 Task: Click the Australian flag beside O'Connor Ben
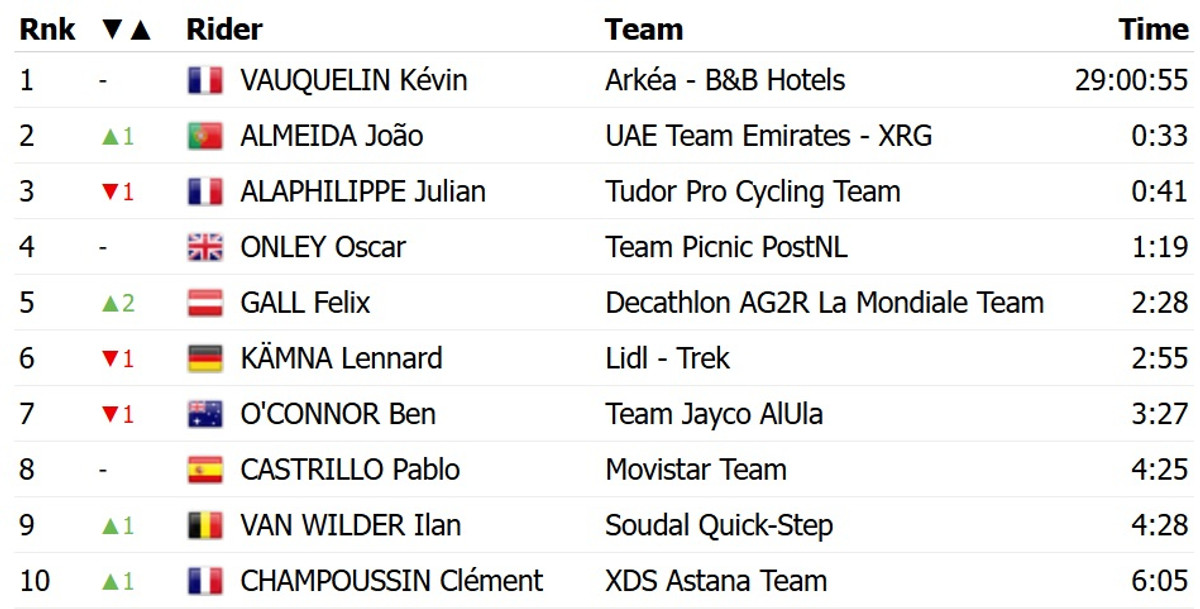point(205,414)
